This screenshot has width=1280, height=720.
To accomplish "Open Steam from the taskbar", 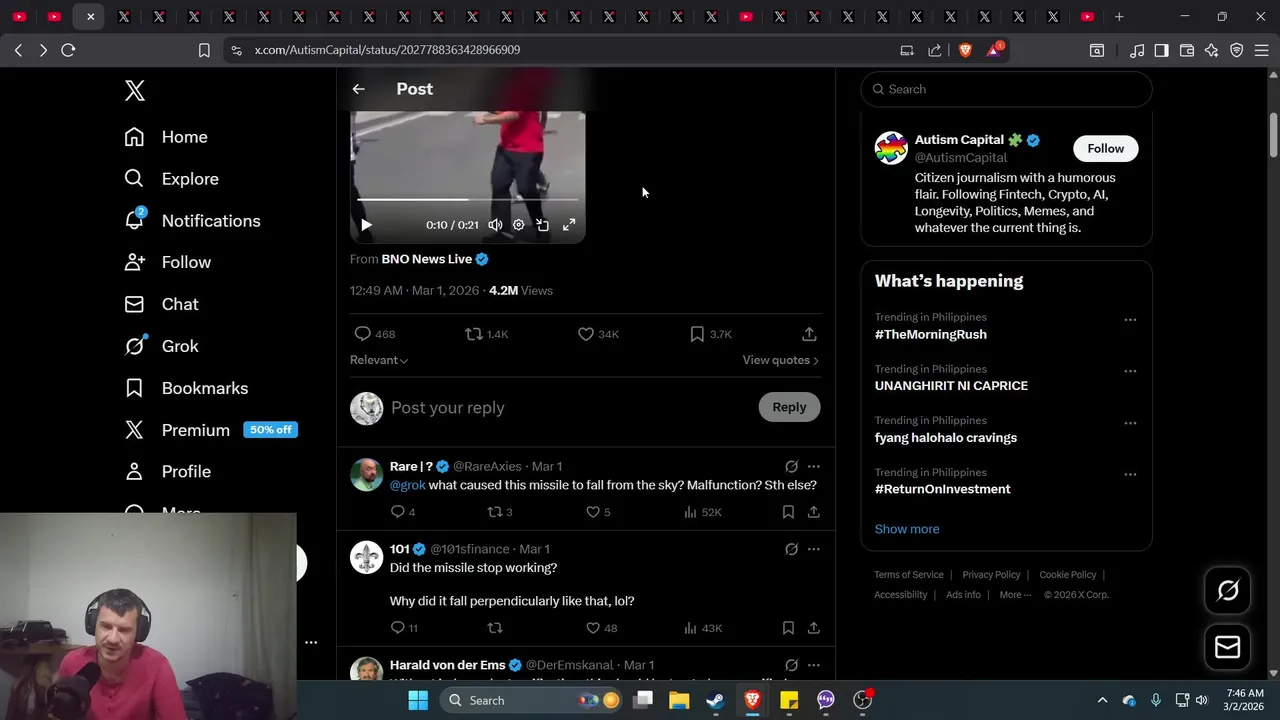I will [x=715, y=700].
